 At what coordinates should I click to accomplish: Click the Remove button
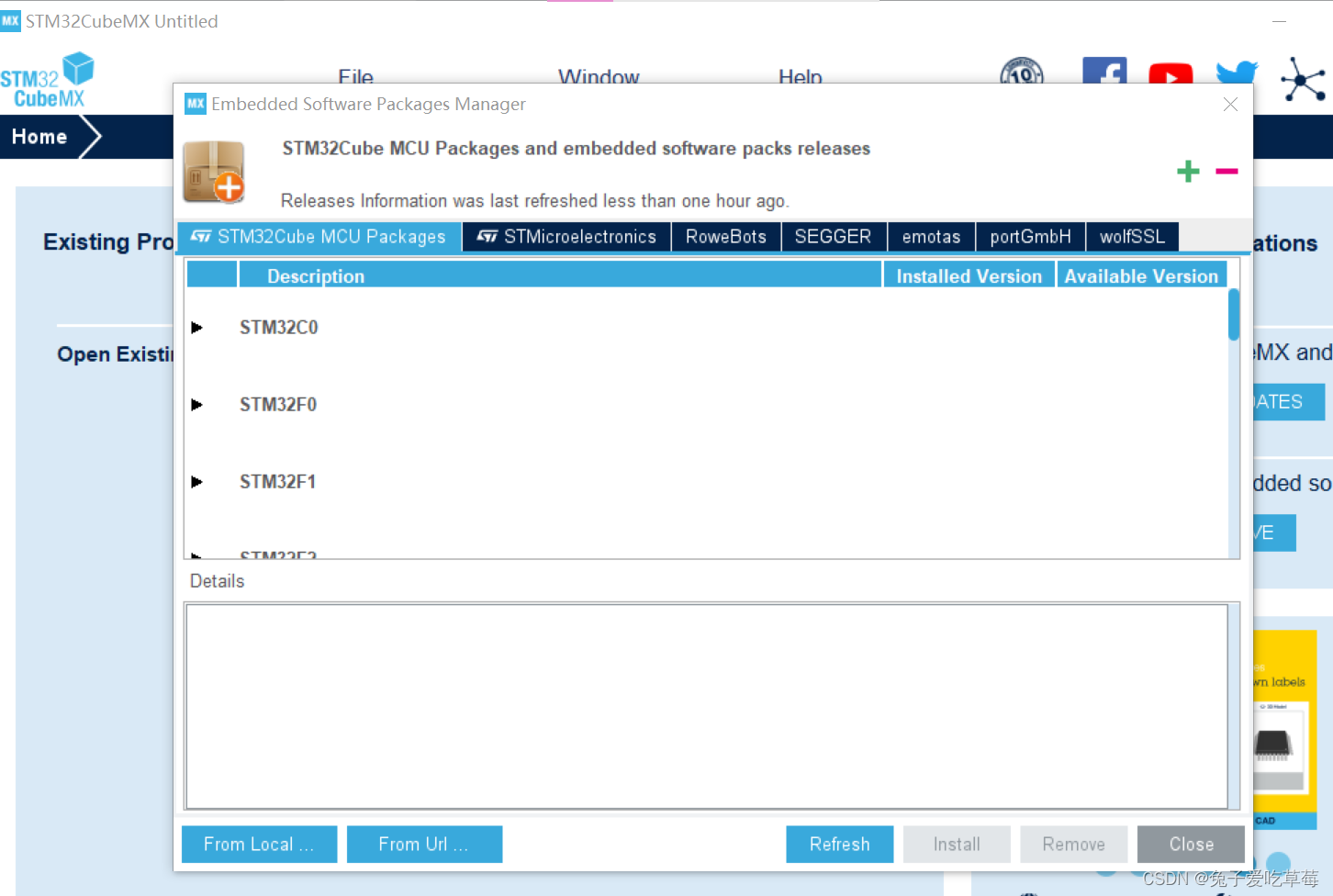pos(1074,845)
